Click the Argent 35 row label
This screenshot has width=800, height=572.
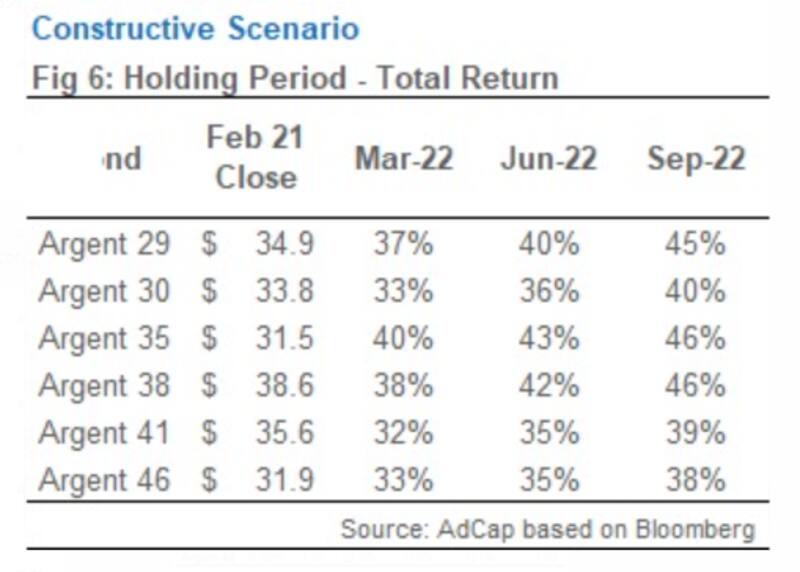[x=104, y=338]
